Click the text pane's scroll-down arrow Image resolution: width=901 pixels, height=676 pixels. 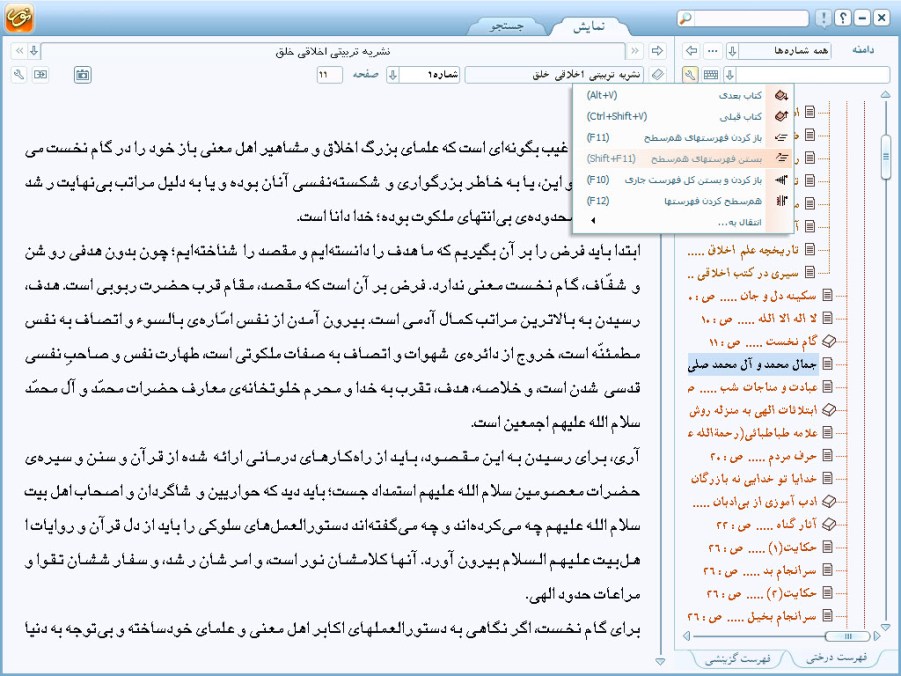660,662
